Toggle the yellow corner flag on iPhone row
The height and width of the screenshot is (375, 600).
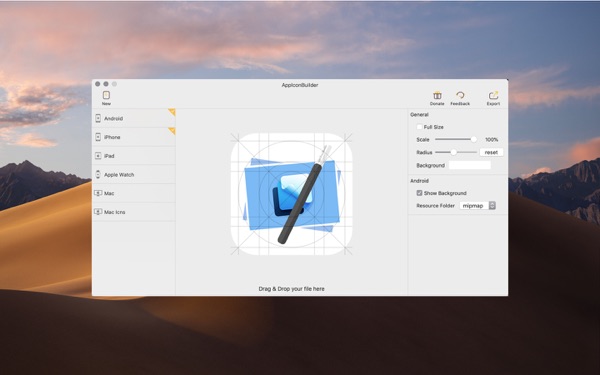[172, 130]
